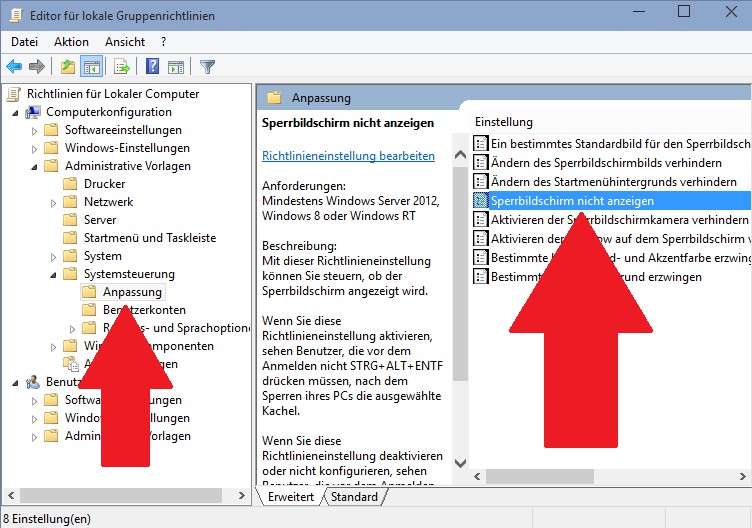
Task: Open the Datei menu
Action: point(24,42)
